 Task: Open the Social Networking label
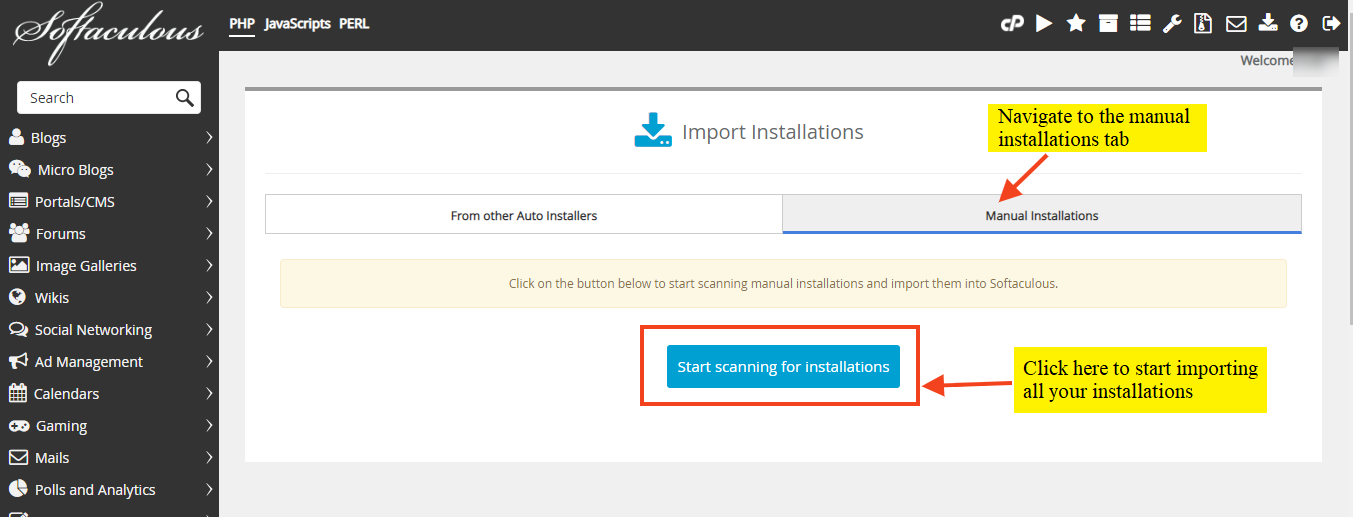pyautogui.click(x=93, y=330)
